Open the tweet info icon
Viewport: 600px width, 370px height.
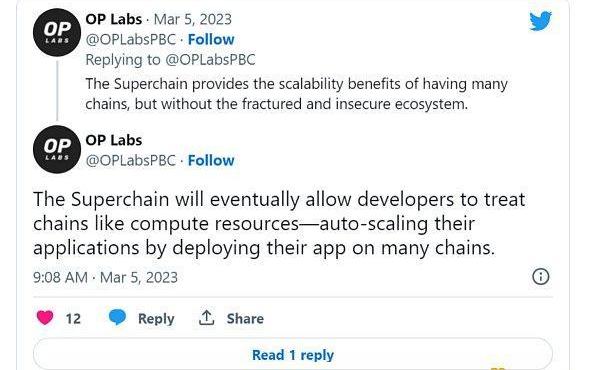[x=541, y=276]
